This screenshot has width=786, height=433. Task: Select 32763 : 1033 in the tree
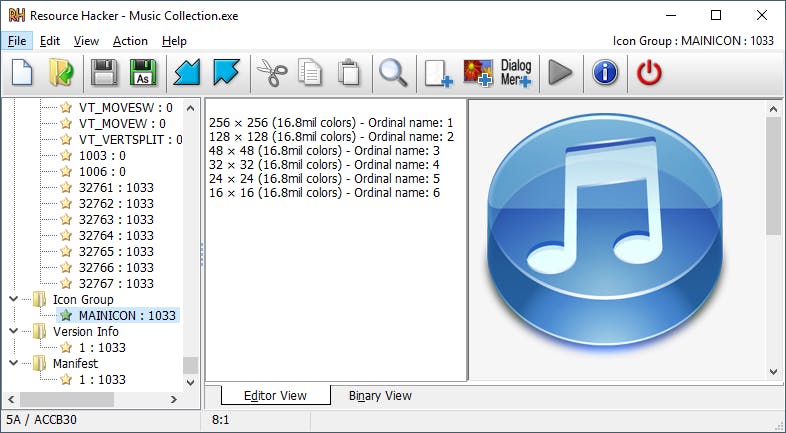pyautogui.click(x=116, y=220)
